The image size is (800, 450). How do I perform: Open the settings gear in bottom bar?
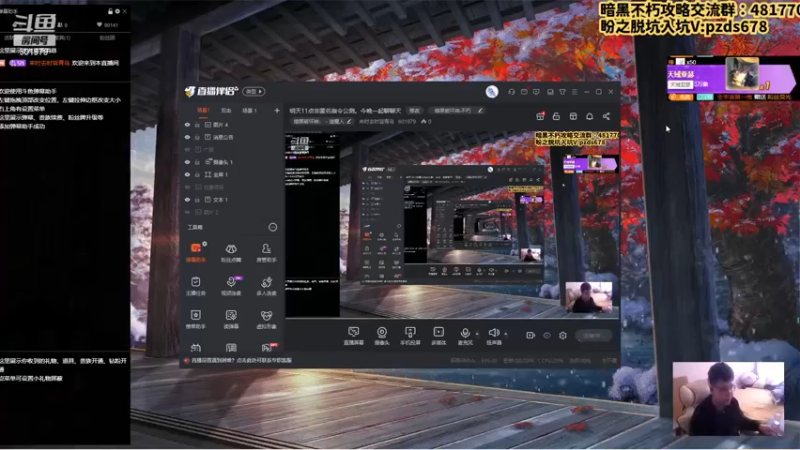coord(563,335)
